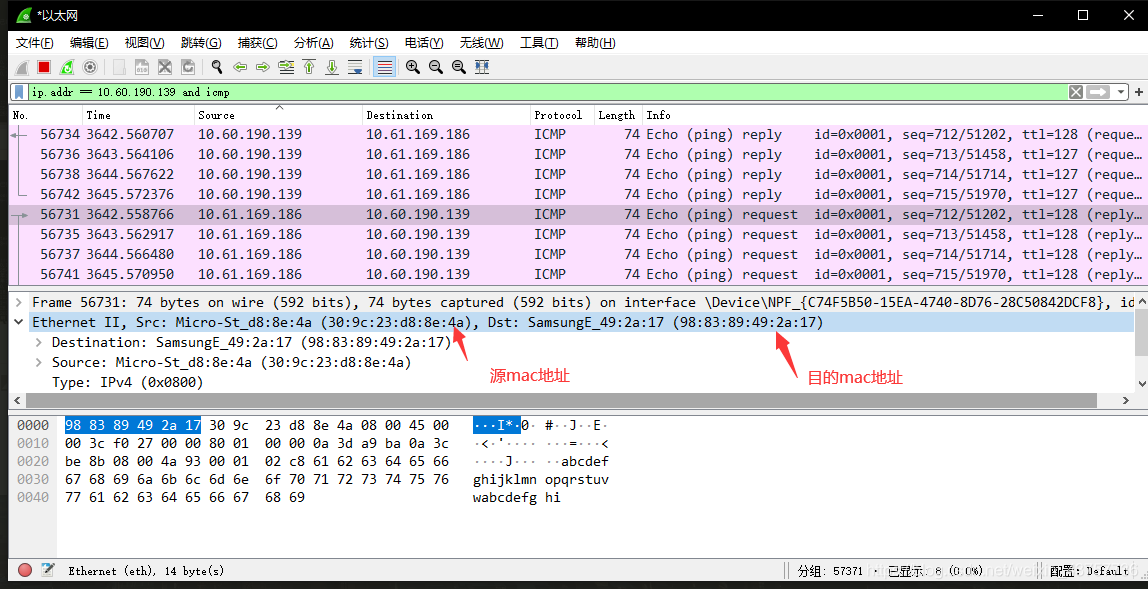
Task: Click the reload capture file icon
Action: tap(188, 67)
